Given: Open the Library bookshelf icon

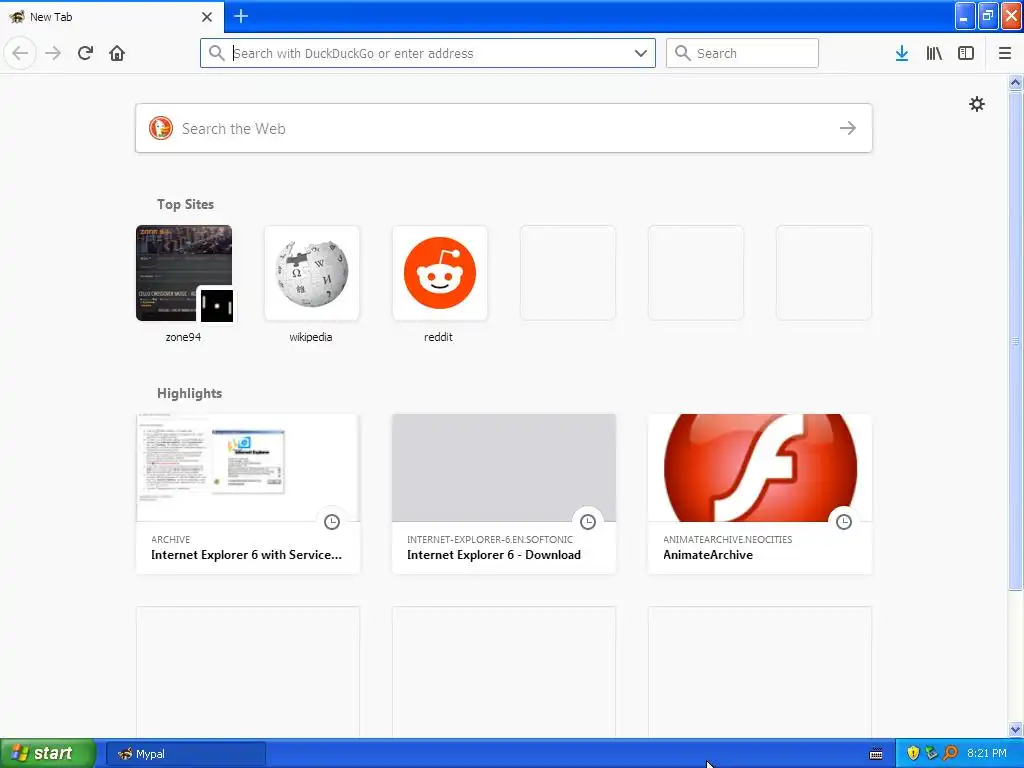Looking at the screenshot, I should pos(934,53).
